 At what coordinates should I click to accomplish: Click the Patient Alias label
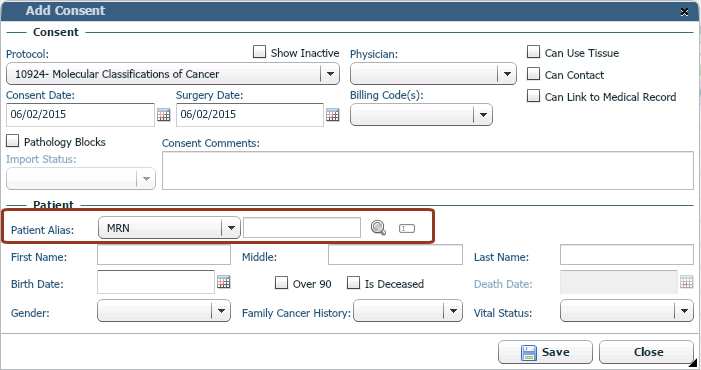coord(42,230)
